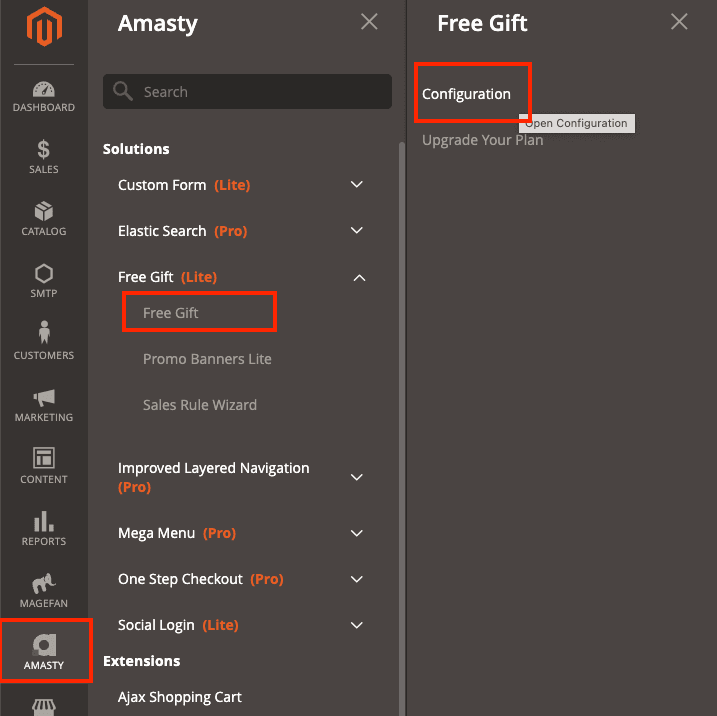Open the Reports sidebar menu
717x716 pixels.
[44, 529]
